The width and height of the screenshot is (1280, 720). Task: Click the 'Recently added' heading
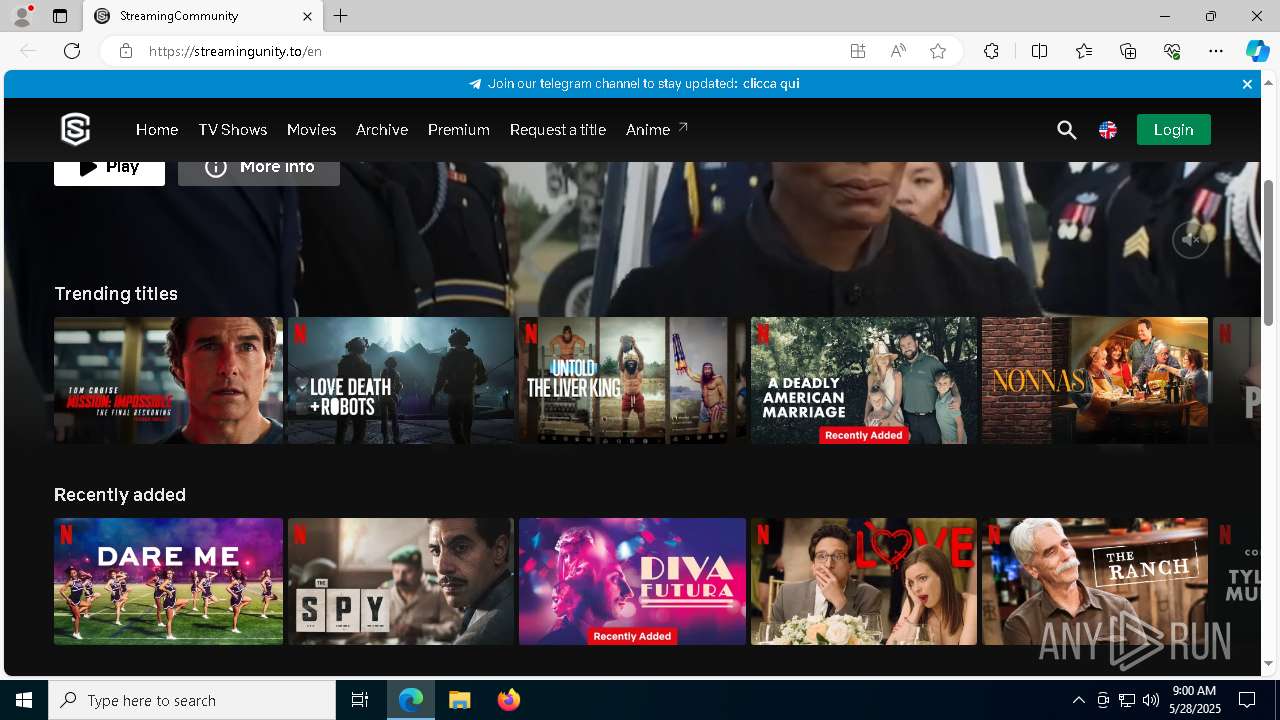[x=120, y=494]
